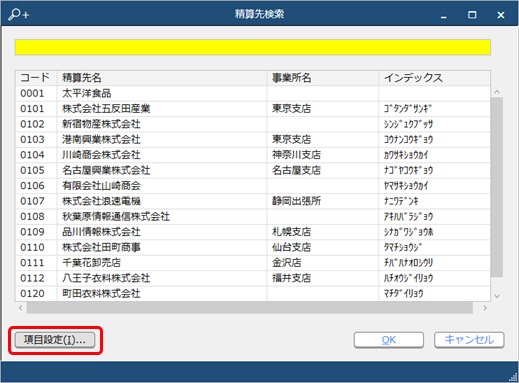Click the horizontal scrollbar left arrow
519x383 pixels.
[21, 308]
